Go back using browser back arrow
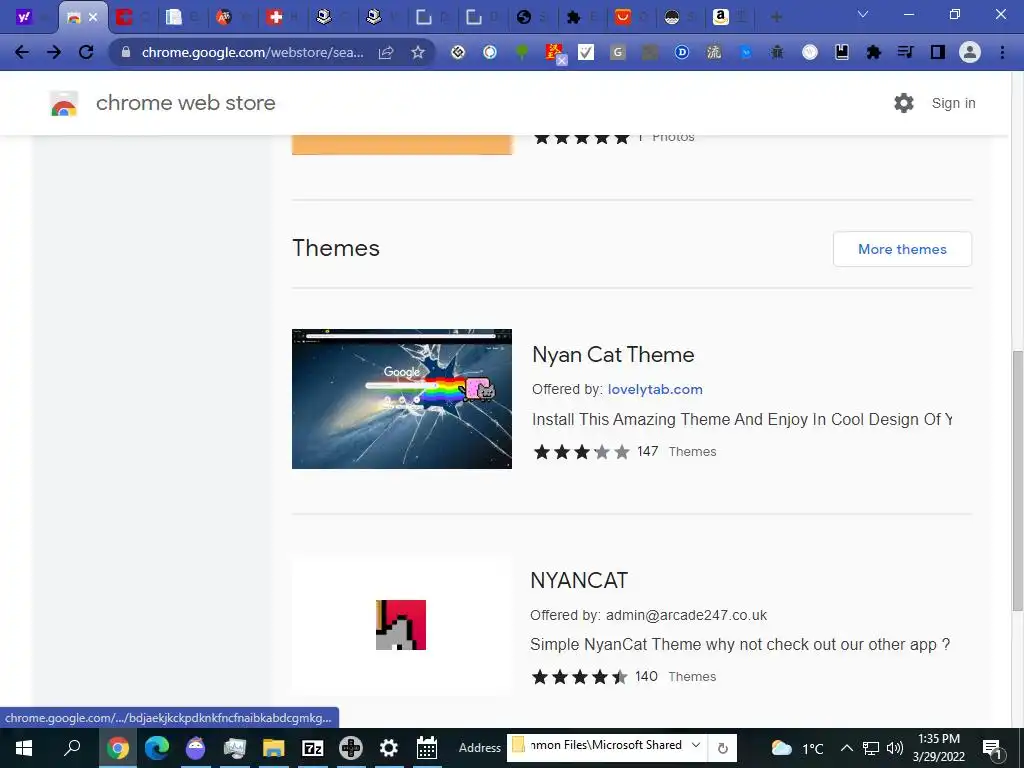Viewport: 1024px width, 768px height. 22,52
